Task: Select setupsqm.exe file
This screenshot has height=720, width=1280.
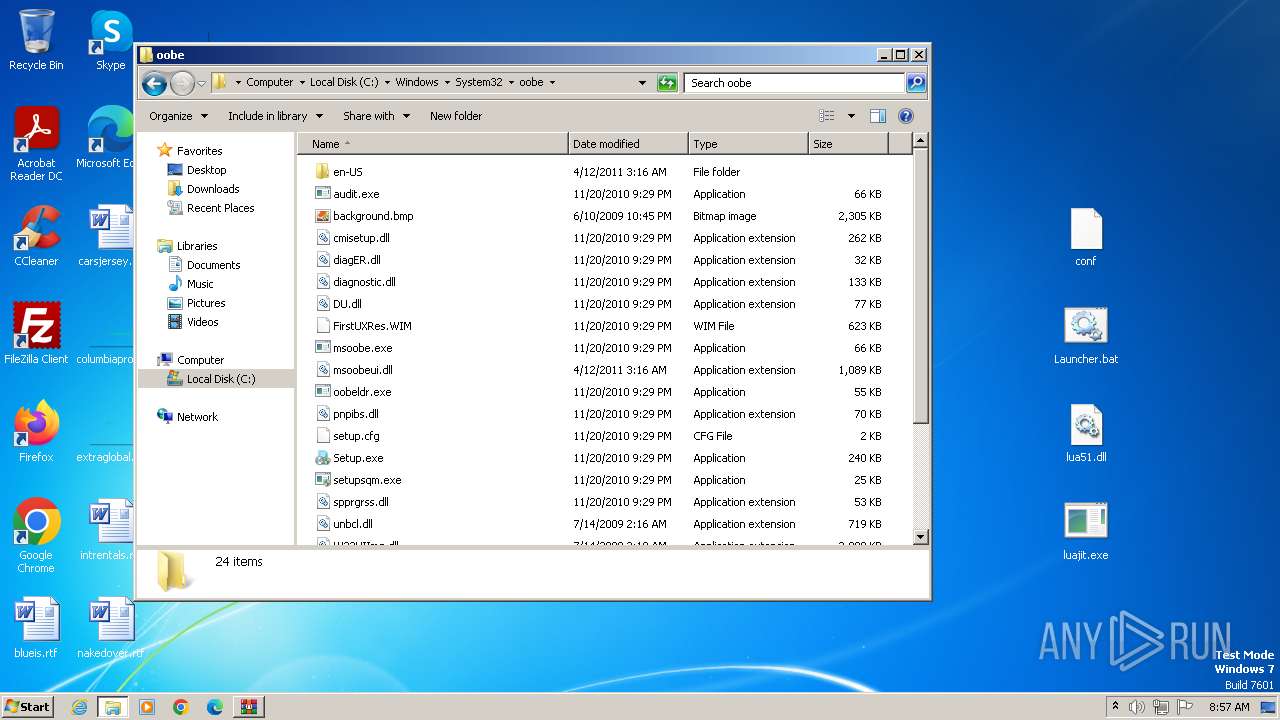Action: coord(367,480)
